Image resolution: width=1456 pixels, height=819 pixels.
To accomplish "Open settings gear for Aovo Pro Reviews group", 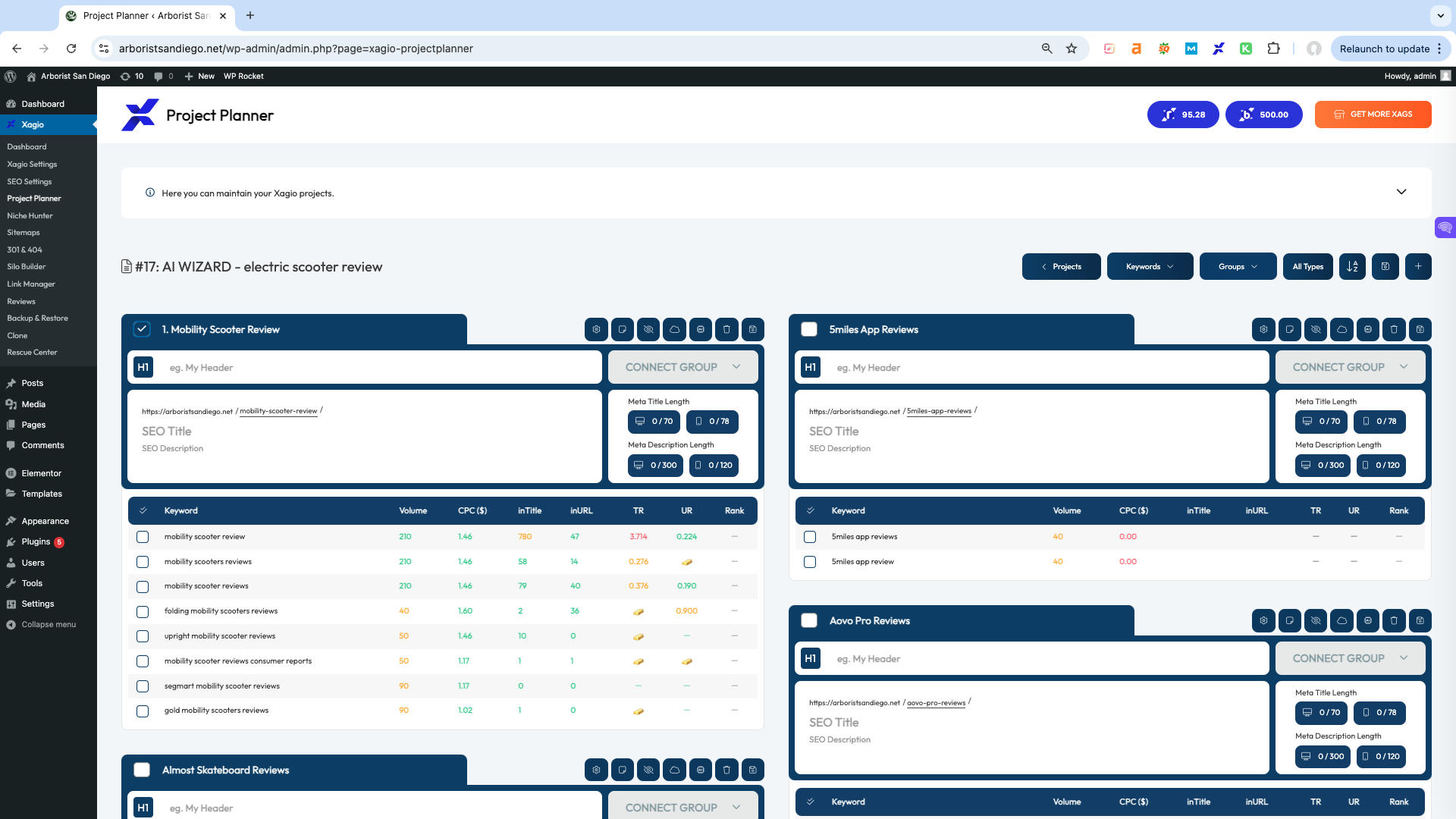I will [x=1263, y=621].
